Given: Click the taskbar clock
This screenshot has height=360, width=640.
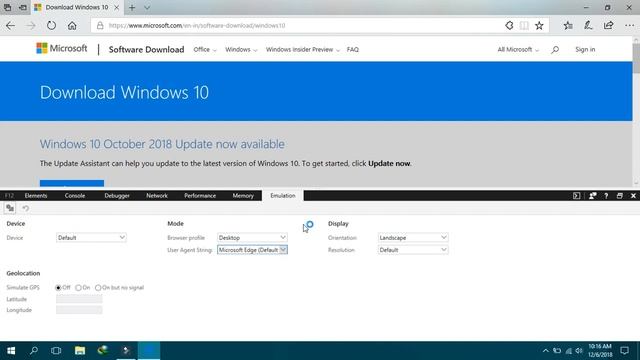Looking at the screenshot, I should (600, 351).
